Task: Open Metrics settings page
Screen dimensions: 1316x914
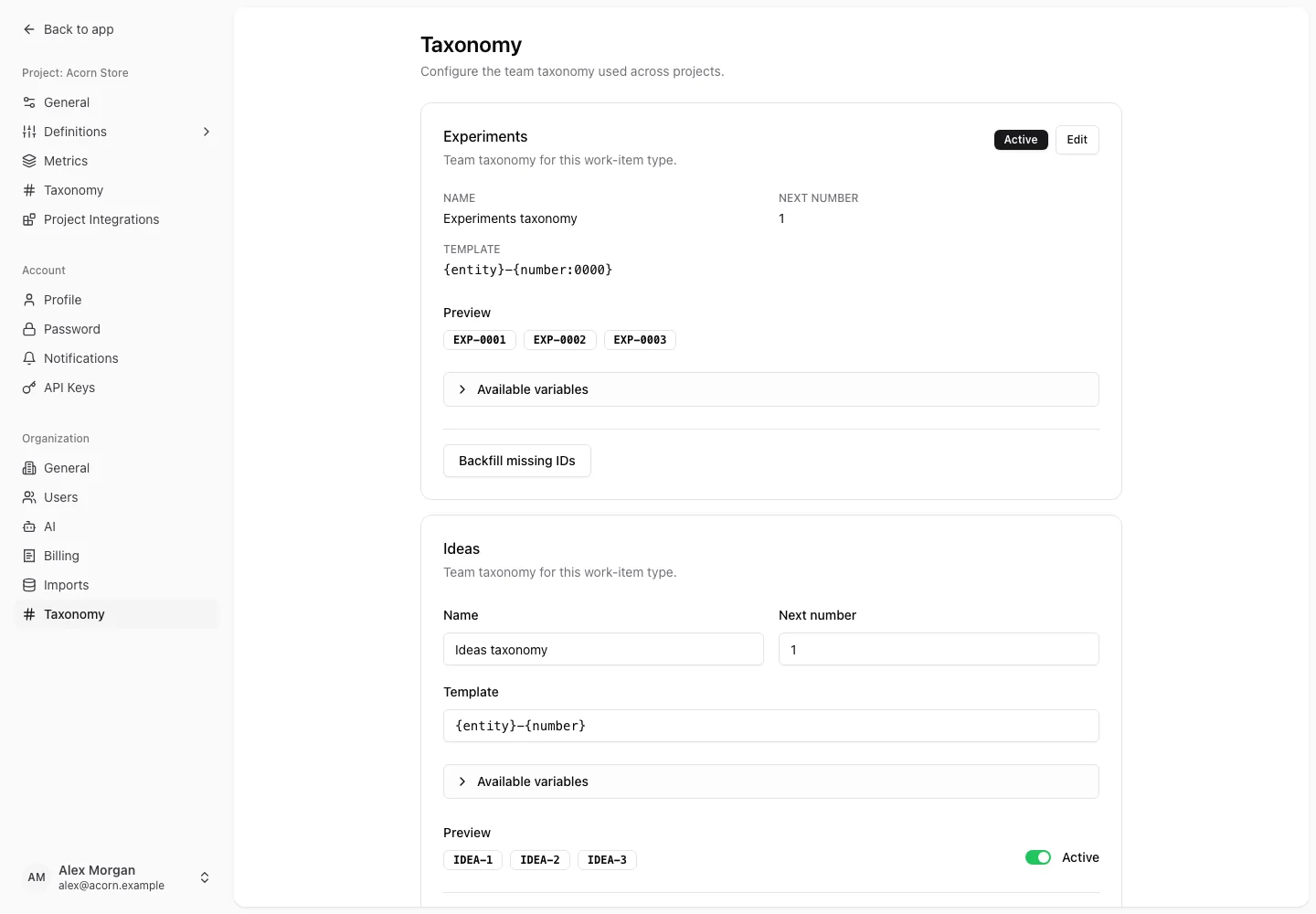Action: 117,161
